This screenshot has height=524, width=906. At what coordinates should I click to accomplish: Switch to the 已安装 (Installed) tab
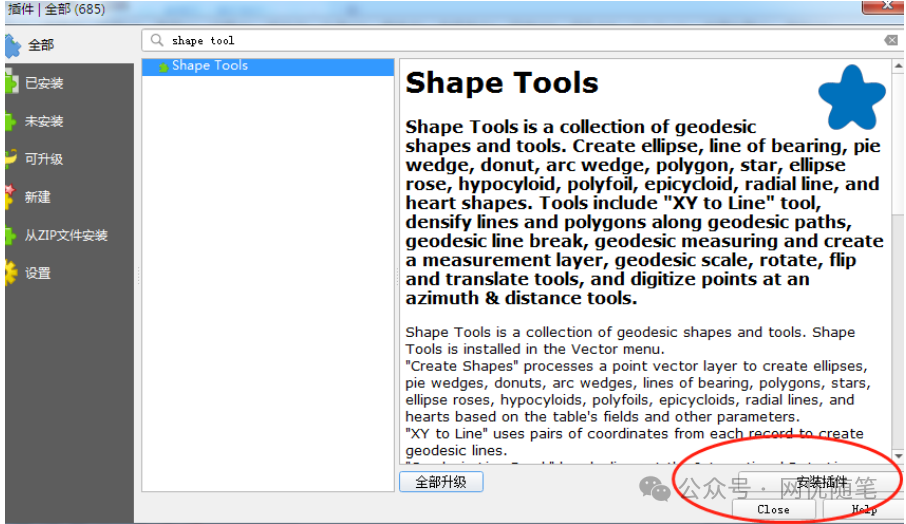pos(68,83)
